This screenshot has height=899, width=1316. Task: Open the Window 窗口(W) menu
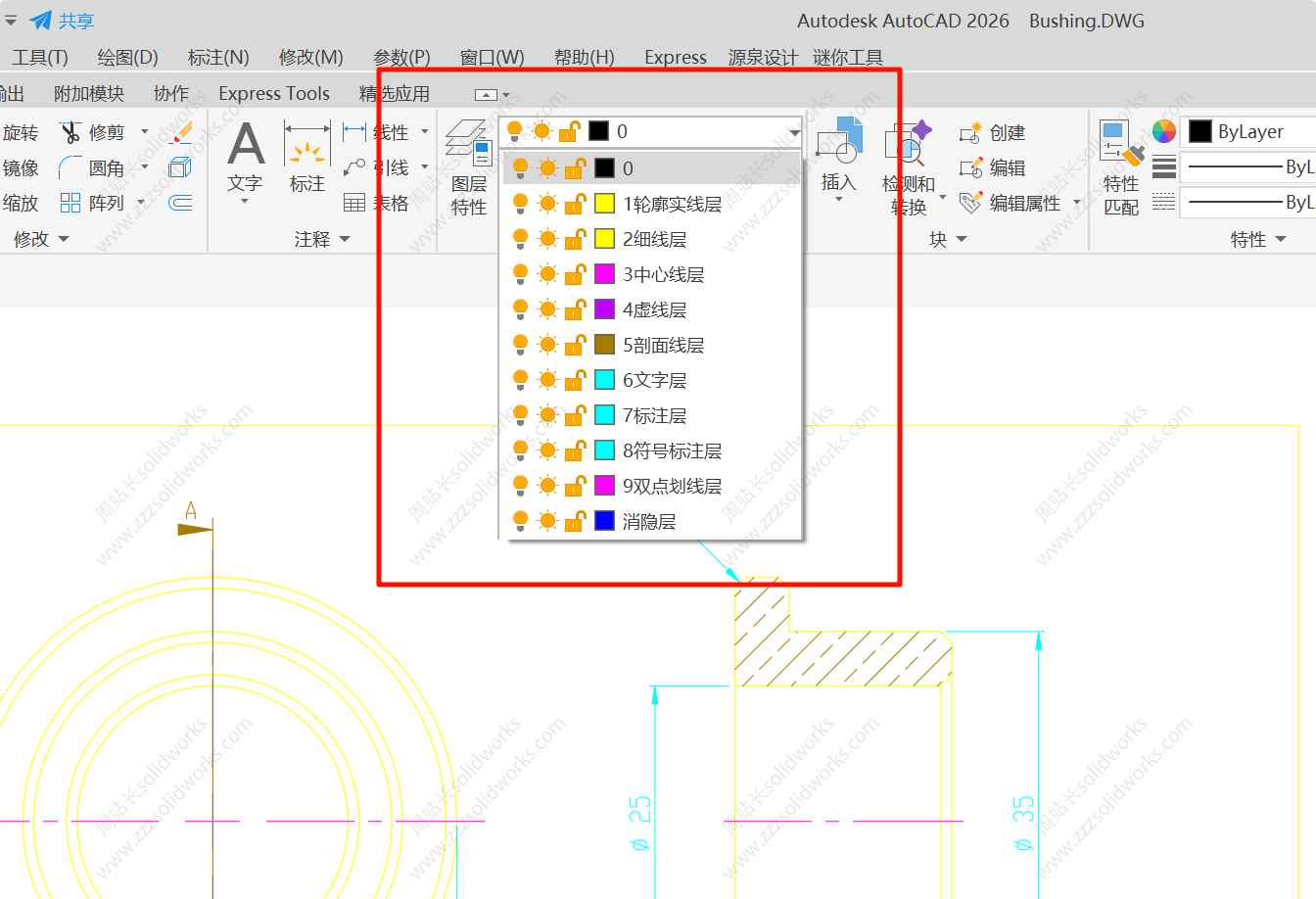point(492,58)
